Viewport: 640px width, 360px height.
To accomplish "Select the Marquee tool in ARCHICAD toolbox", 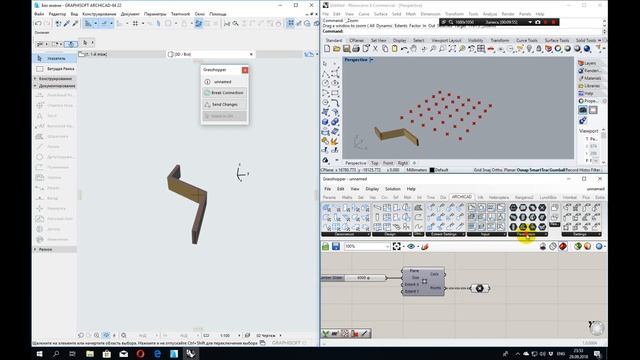I will click(x=55, y=69).
